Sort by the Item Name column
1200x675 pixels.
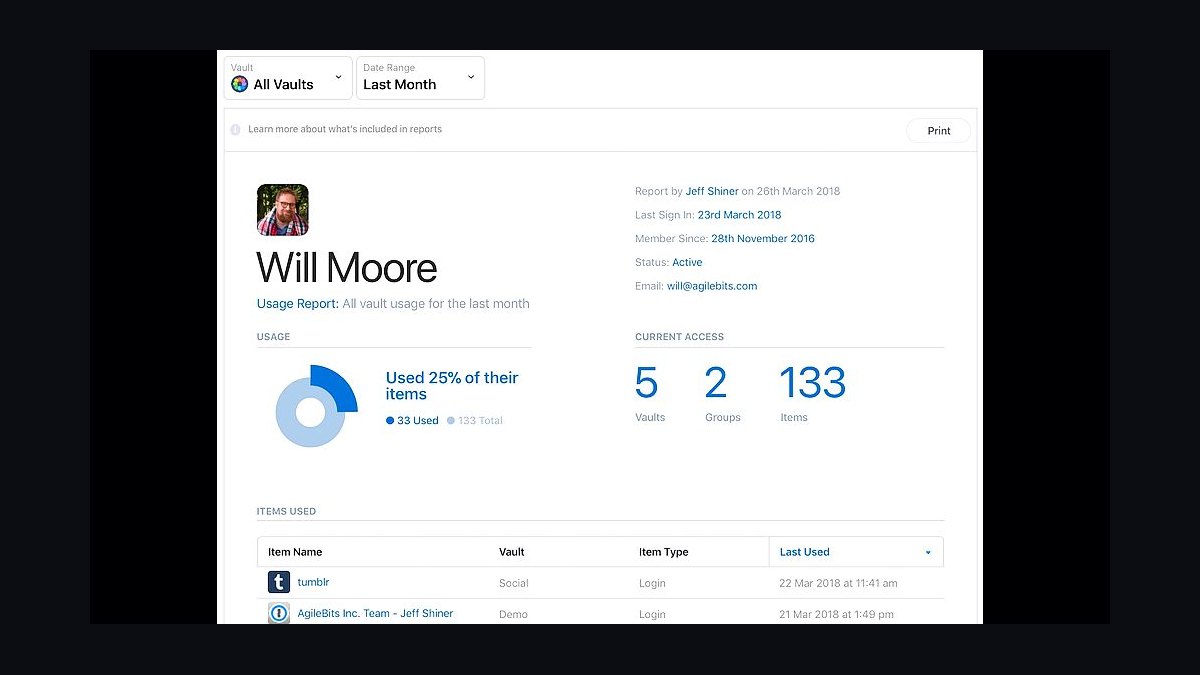point(295,552)
